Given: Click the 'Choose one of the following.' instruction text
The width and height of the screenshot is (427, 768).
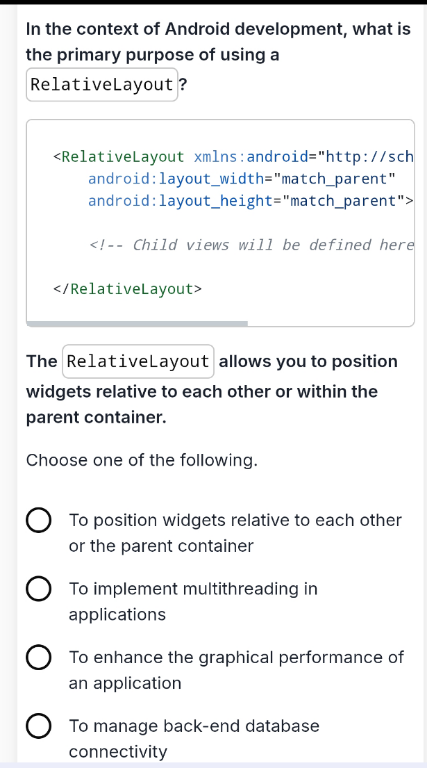Looking at the screenshot, I should click(142, 460).
